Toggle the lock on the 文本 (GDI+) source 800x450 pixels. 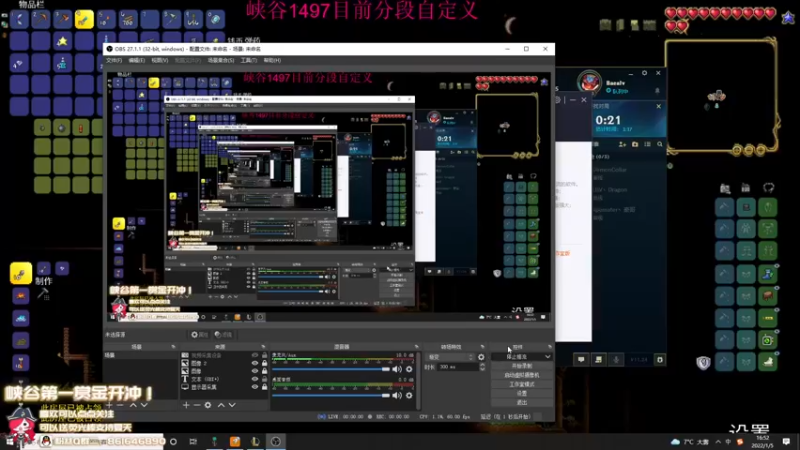click(264, 379)
